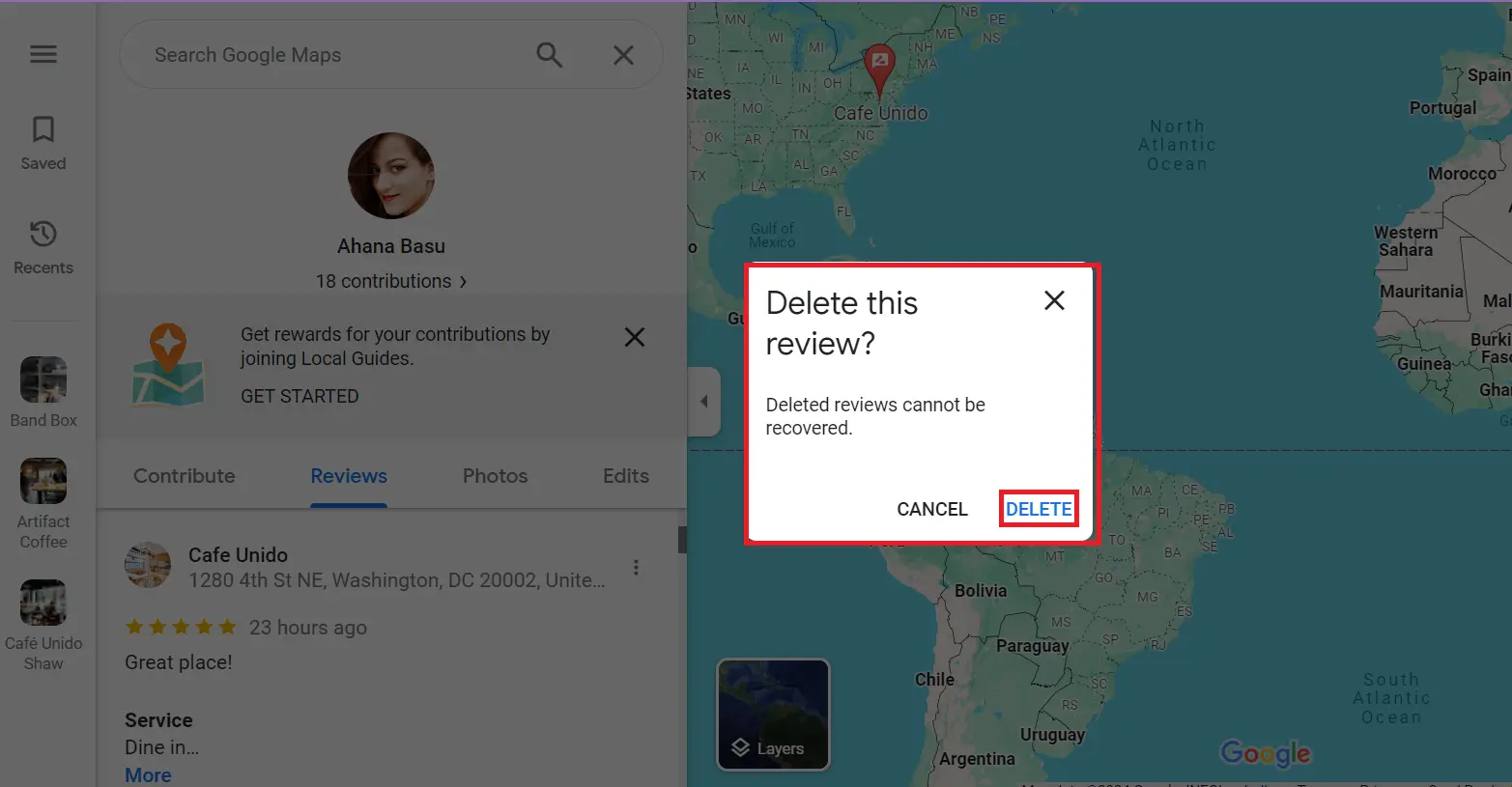Click GET STARTED for Local Guides
Screen dimensions: 1512x787
[300, 396]
